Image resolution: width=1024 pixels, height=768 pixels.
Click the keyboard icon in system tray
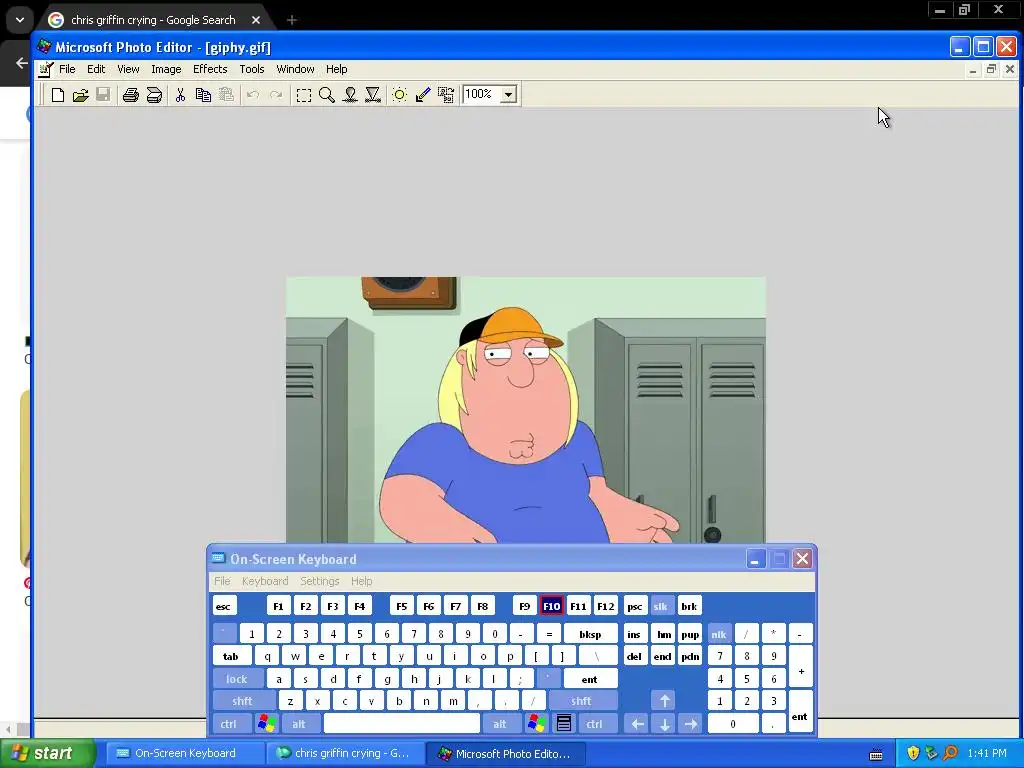(x=876, y=754)
